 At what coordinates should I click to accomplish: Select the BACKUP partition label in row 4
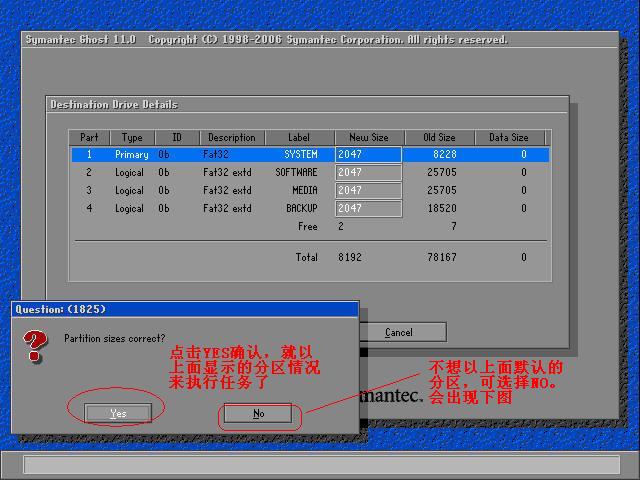[301, 209]
